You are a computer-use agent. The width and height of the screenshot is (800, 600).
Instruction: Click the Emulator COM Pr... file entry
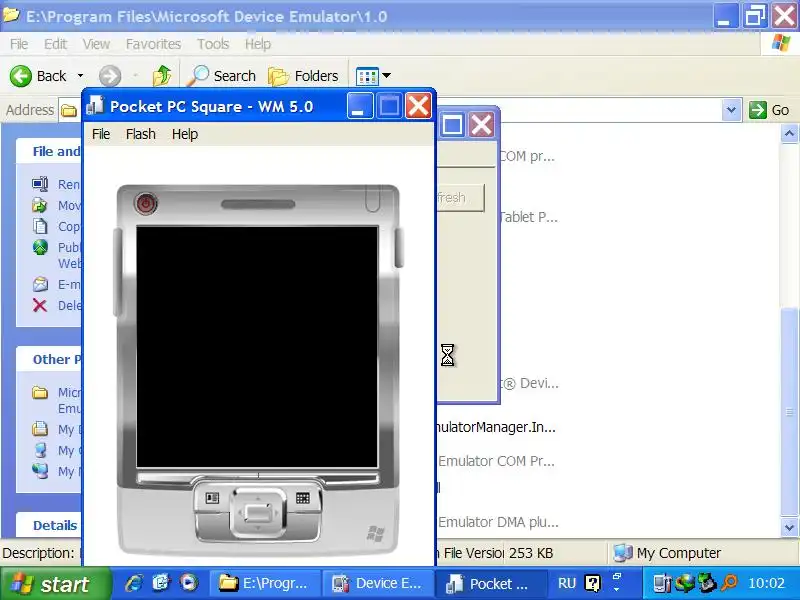point(496,461)
